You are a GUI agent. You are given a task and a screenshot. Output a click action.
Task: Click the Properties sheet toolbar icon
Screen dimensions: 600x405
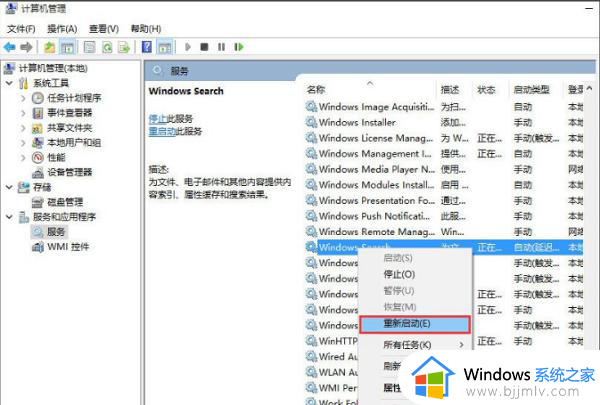[90, 47]
